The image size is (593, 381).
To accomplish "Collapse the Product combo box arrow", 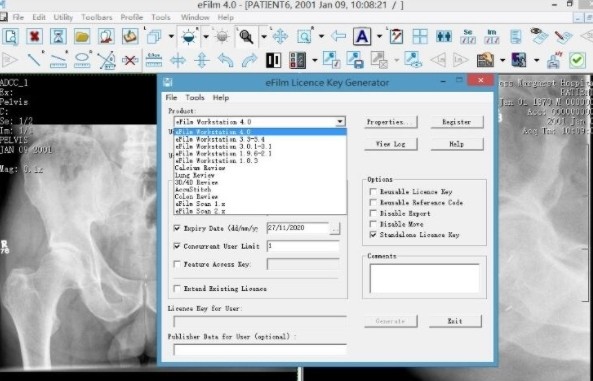I will tap(340, 122).
